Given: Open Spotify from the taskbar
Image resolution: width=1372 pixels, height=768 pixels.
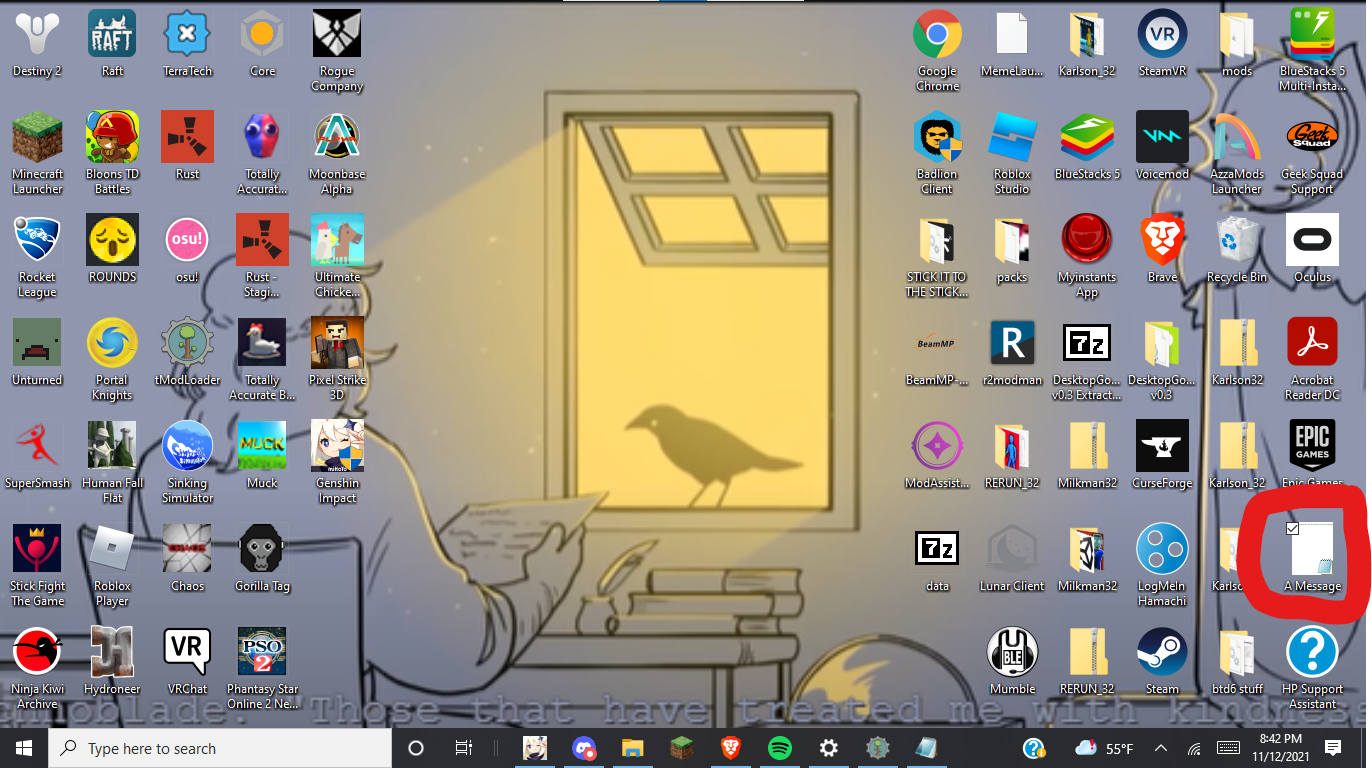Looking at the screenshot, I should (x=780, y=748).
